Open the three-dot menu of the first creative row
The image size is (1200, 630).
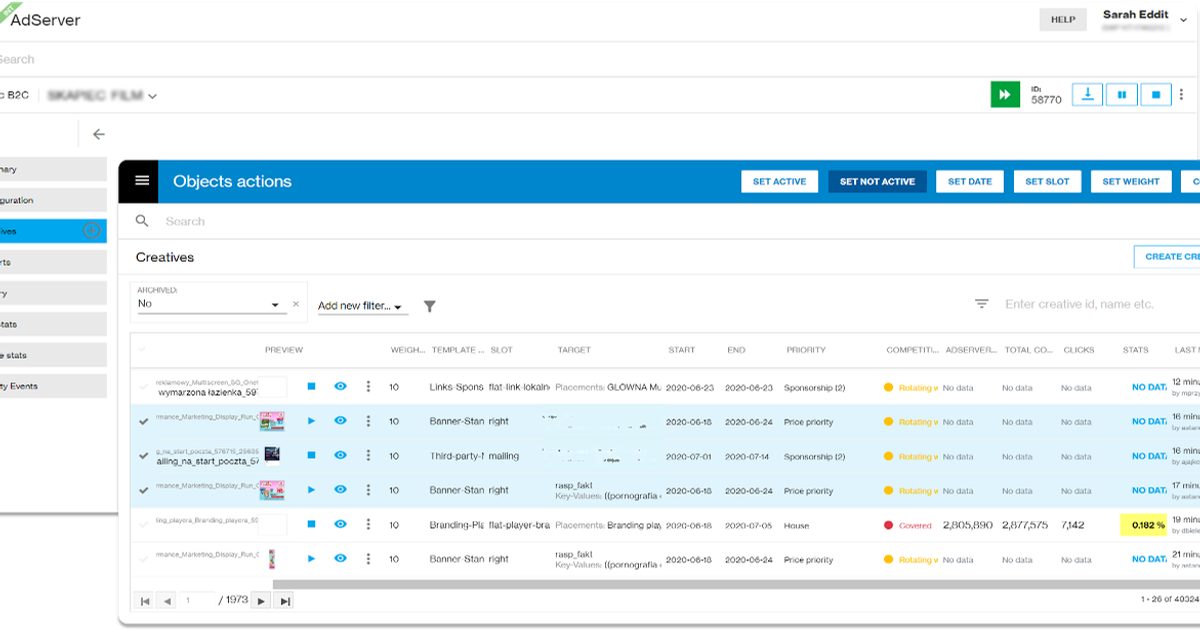pyautogui.click(x=368, y=386)
